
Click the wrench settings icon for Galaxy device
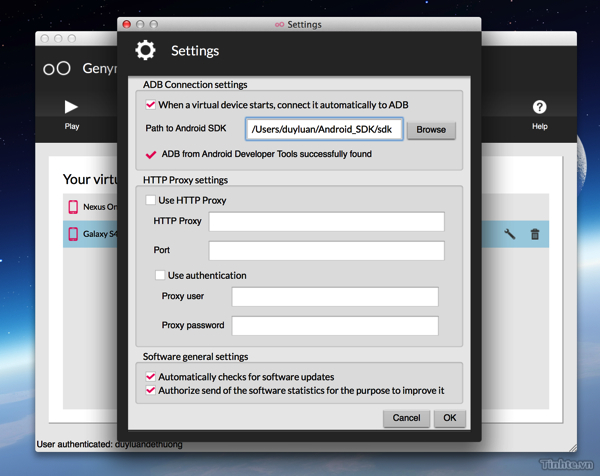coord(509,234)
